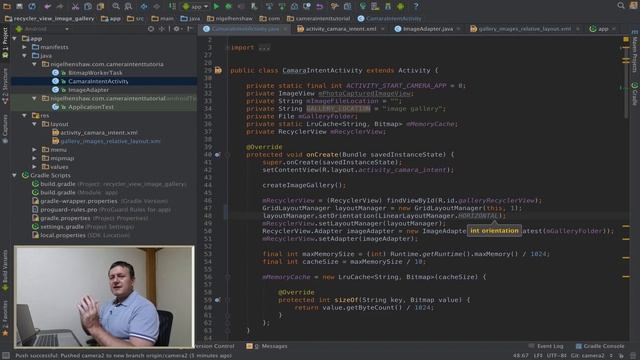The image size is (640, 360).
Task: Expand the manifests folder
Action: [25, 47]
